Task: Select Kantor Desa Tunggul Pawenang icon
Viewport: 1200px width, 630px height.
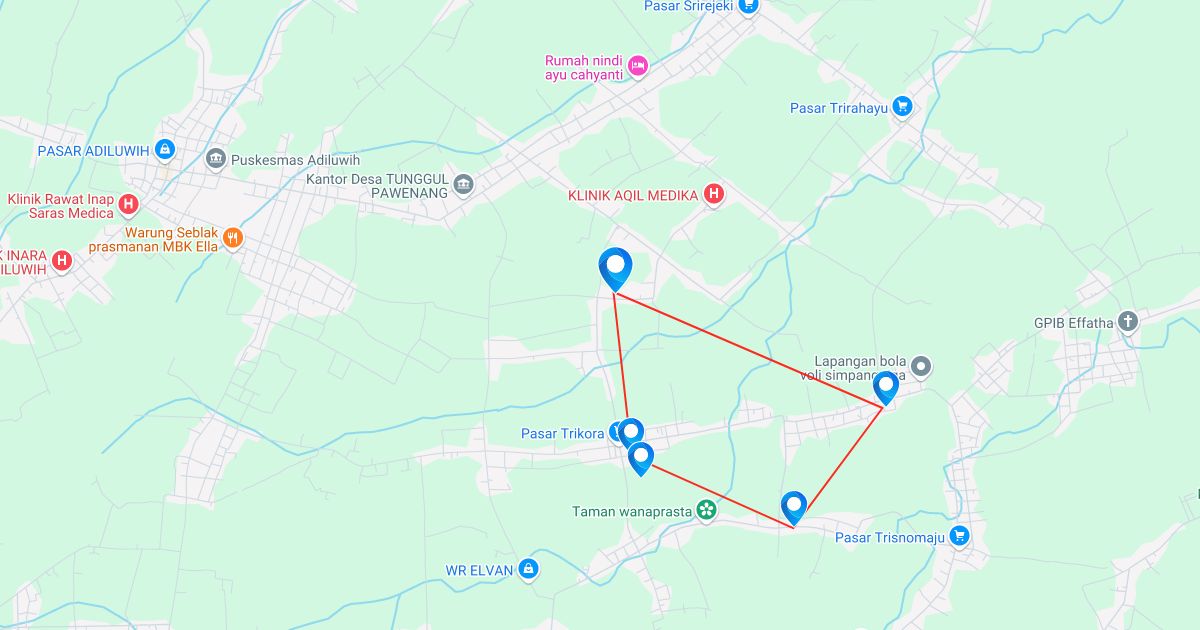Action: 462,184
